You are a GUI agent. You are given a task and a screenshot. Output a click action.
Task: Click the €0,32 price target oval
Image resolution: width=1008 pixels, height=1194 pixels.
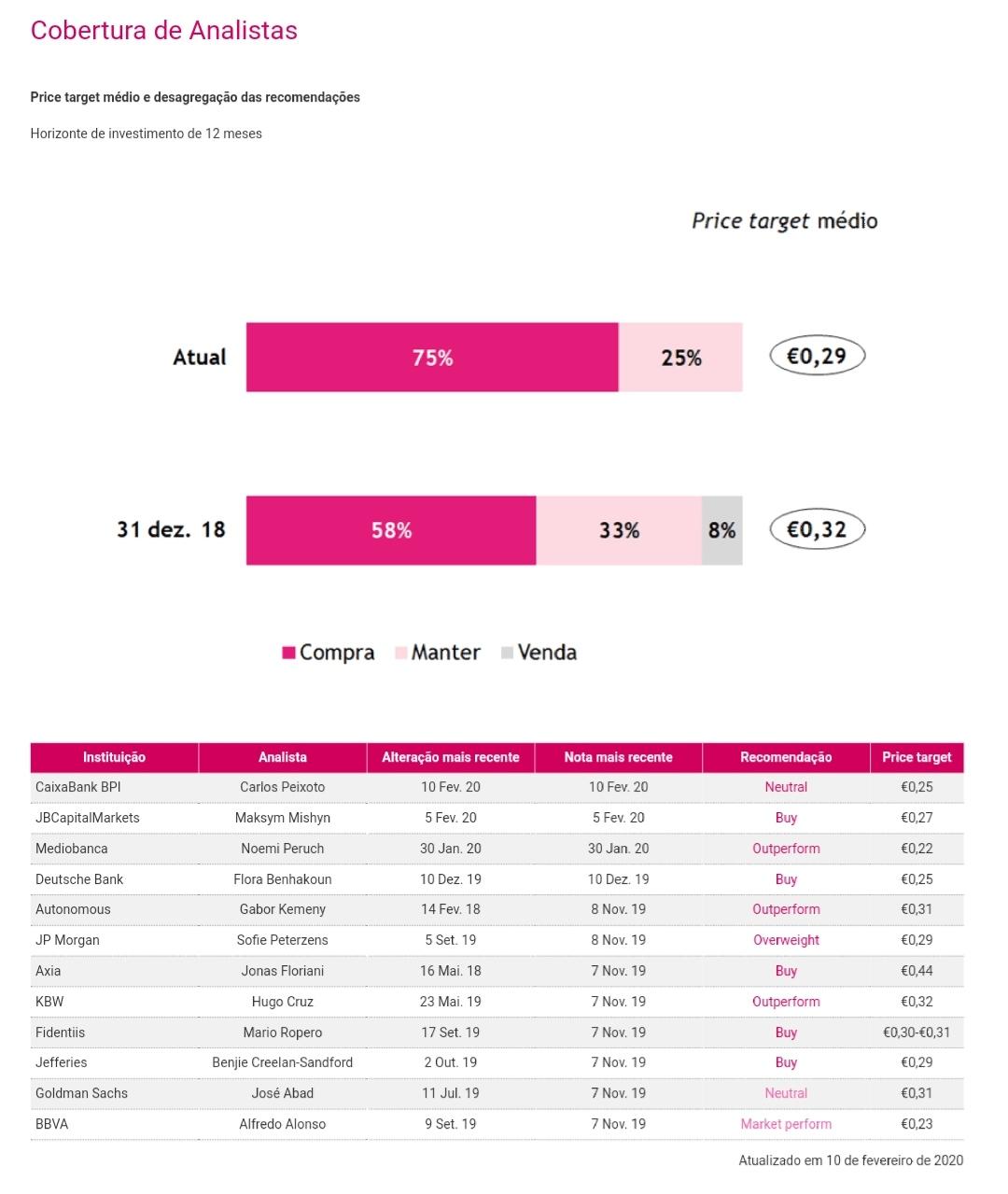(817, 529)
